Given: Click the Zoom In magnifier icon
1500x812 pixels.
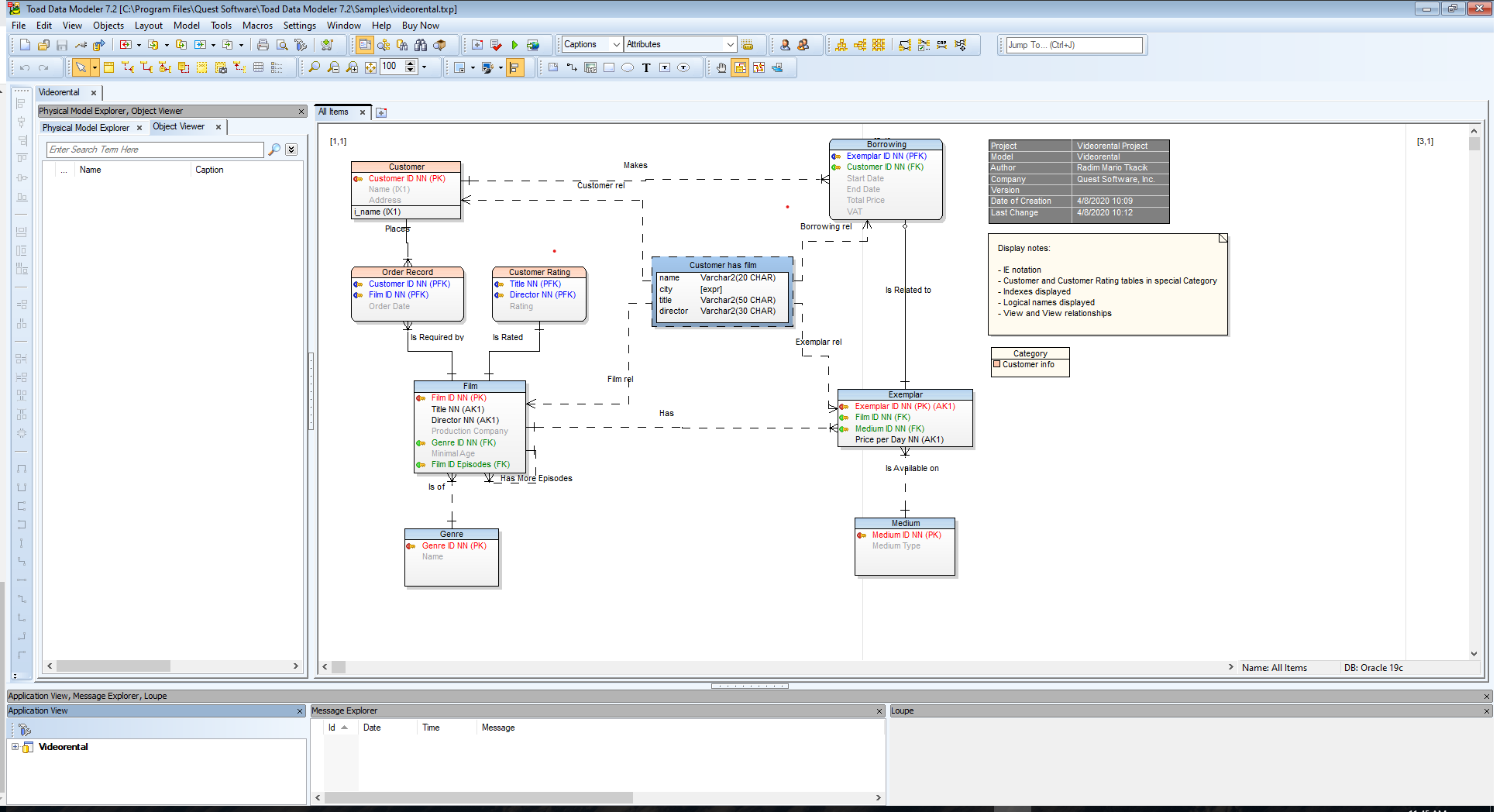Looking at the screenshot, I should pos(352,67).
